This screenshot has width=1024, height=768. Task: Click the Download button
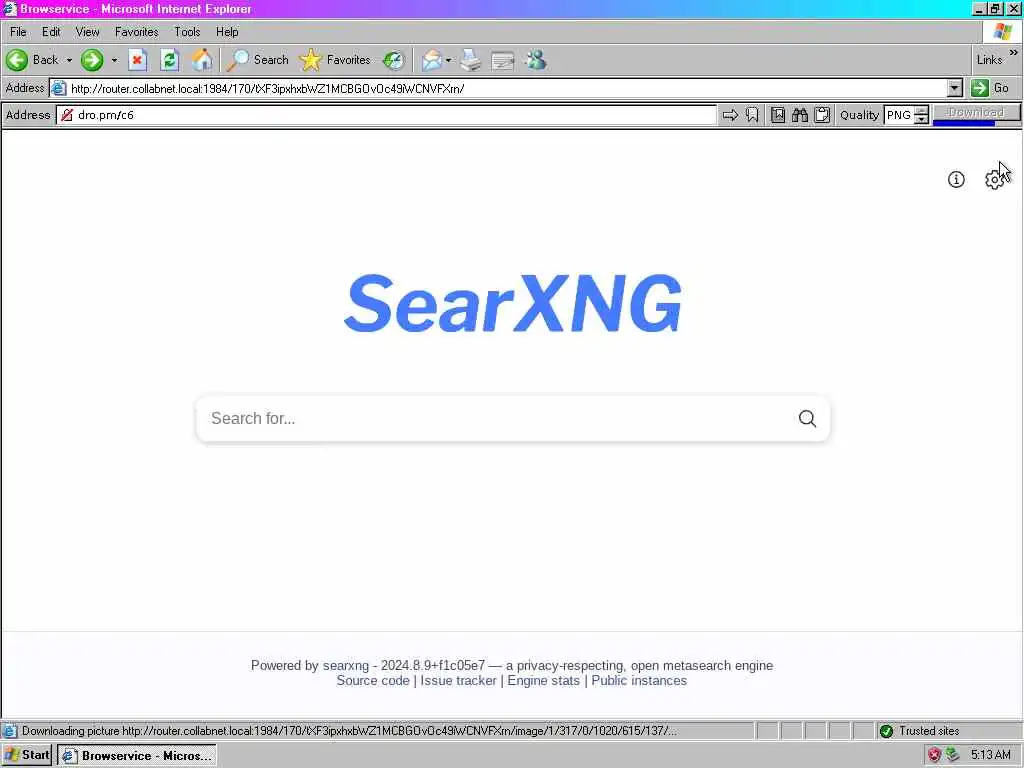click(x=976, y=113)
